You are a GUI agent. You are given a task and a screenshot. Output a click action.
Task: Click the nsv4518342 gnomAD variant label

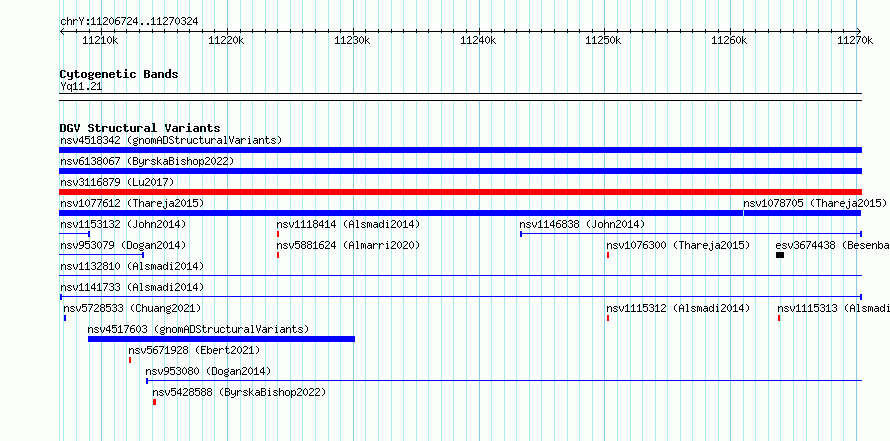point(171,140)
